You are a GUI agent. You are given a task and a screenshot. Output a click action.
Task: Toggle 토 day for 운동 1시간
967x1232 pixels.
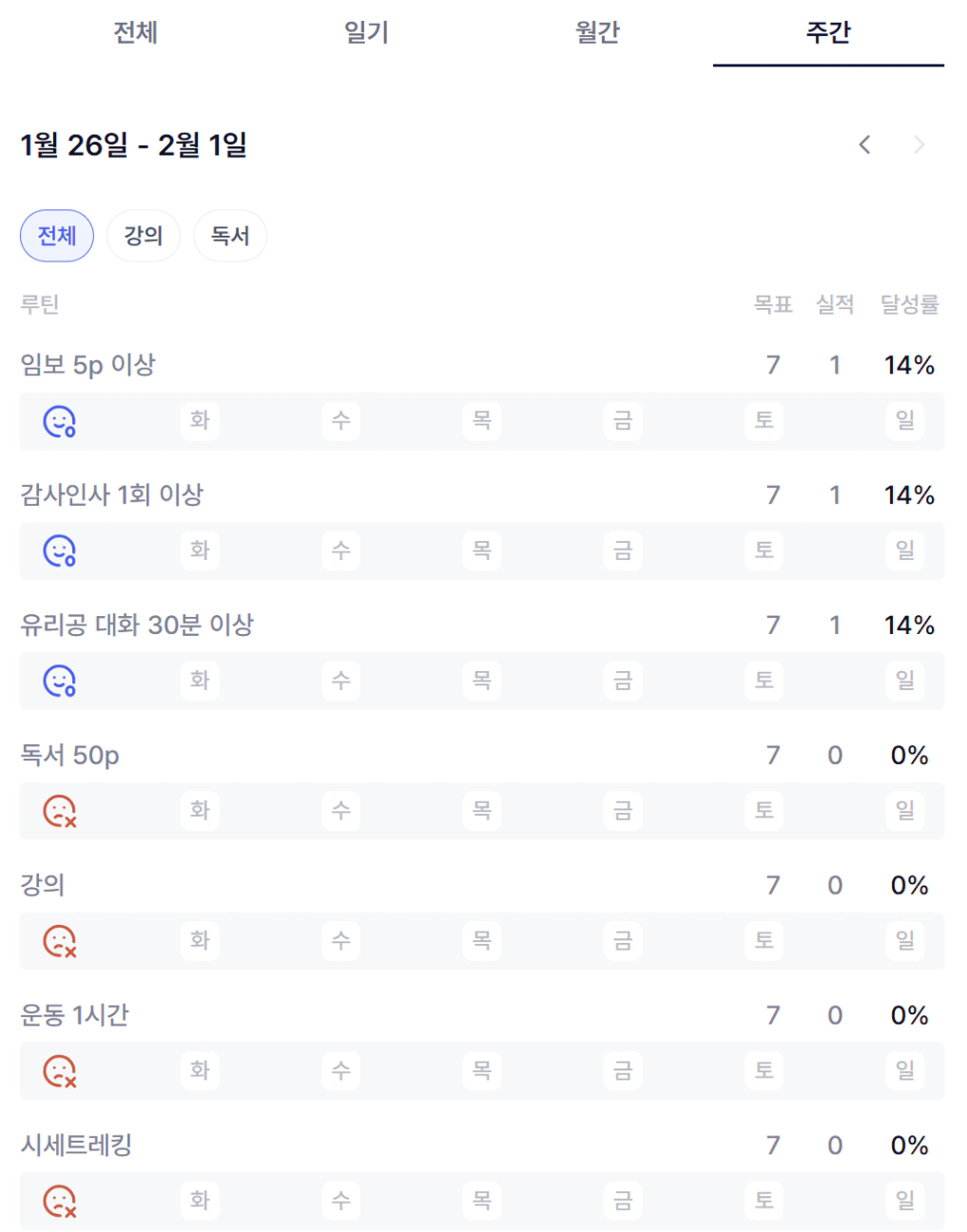(764, 1070)
